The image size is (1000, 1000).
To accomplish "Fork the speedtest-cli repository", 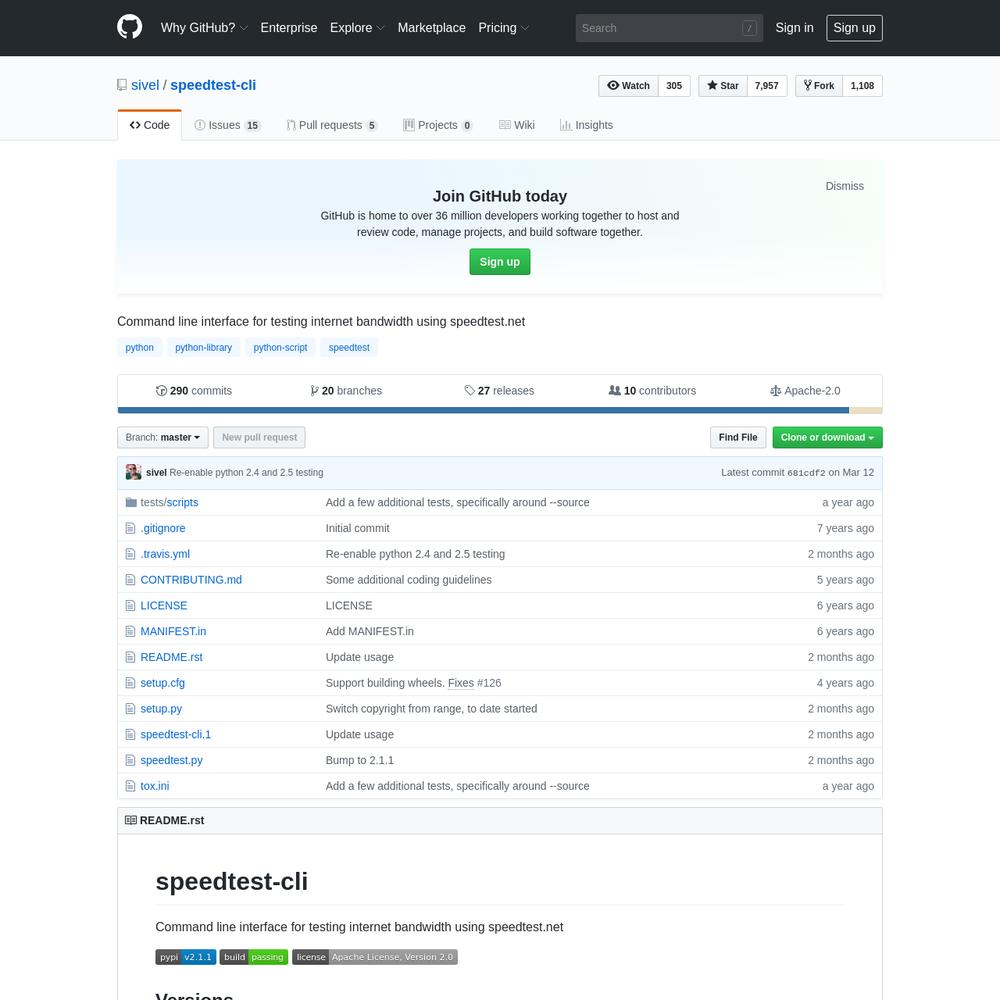I will [x=819, y=85].
